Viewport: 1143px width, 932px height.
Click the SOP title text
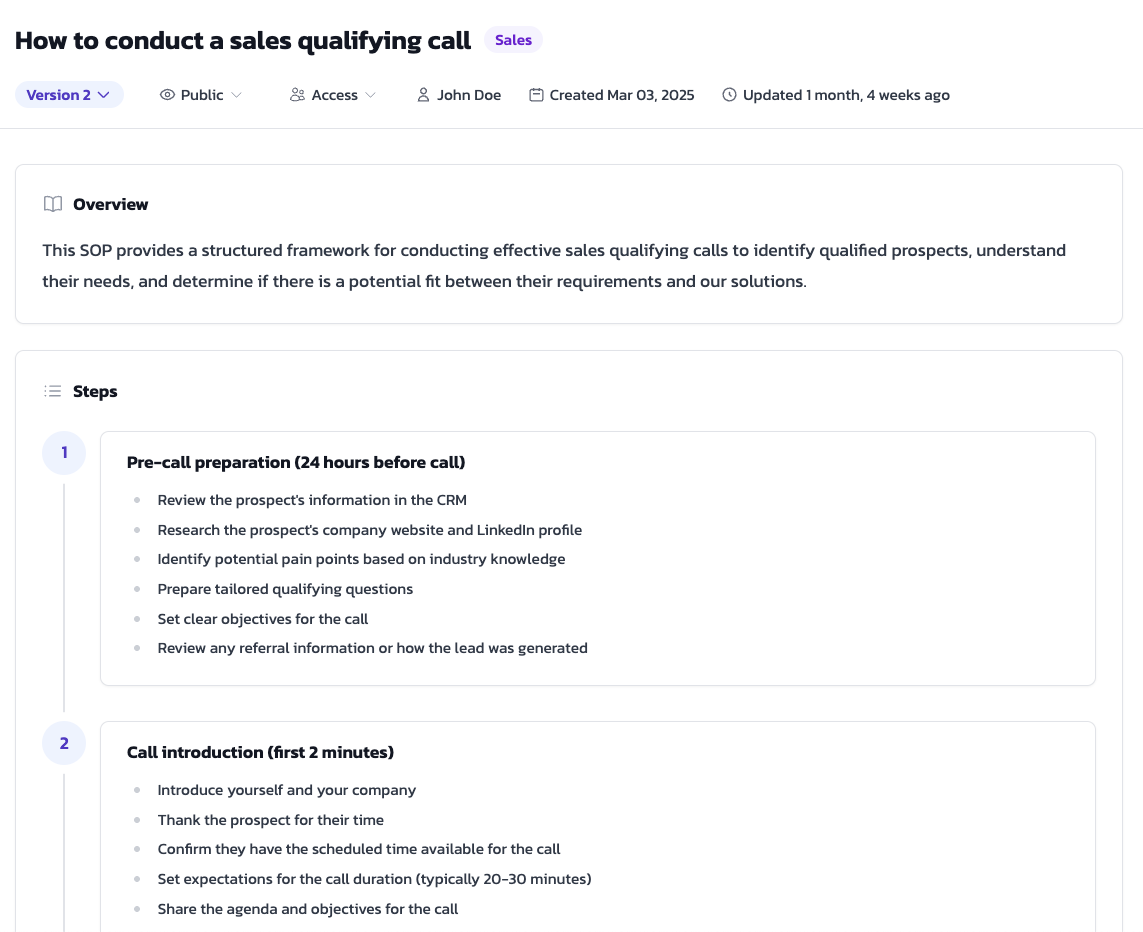(243, 41)
